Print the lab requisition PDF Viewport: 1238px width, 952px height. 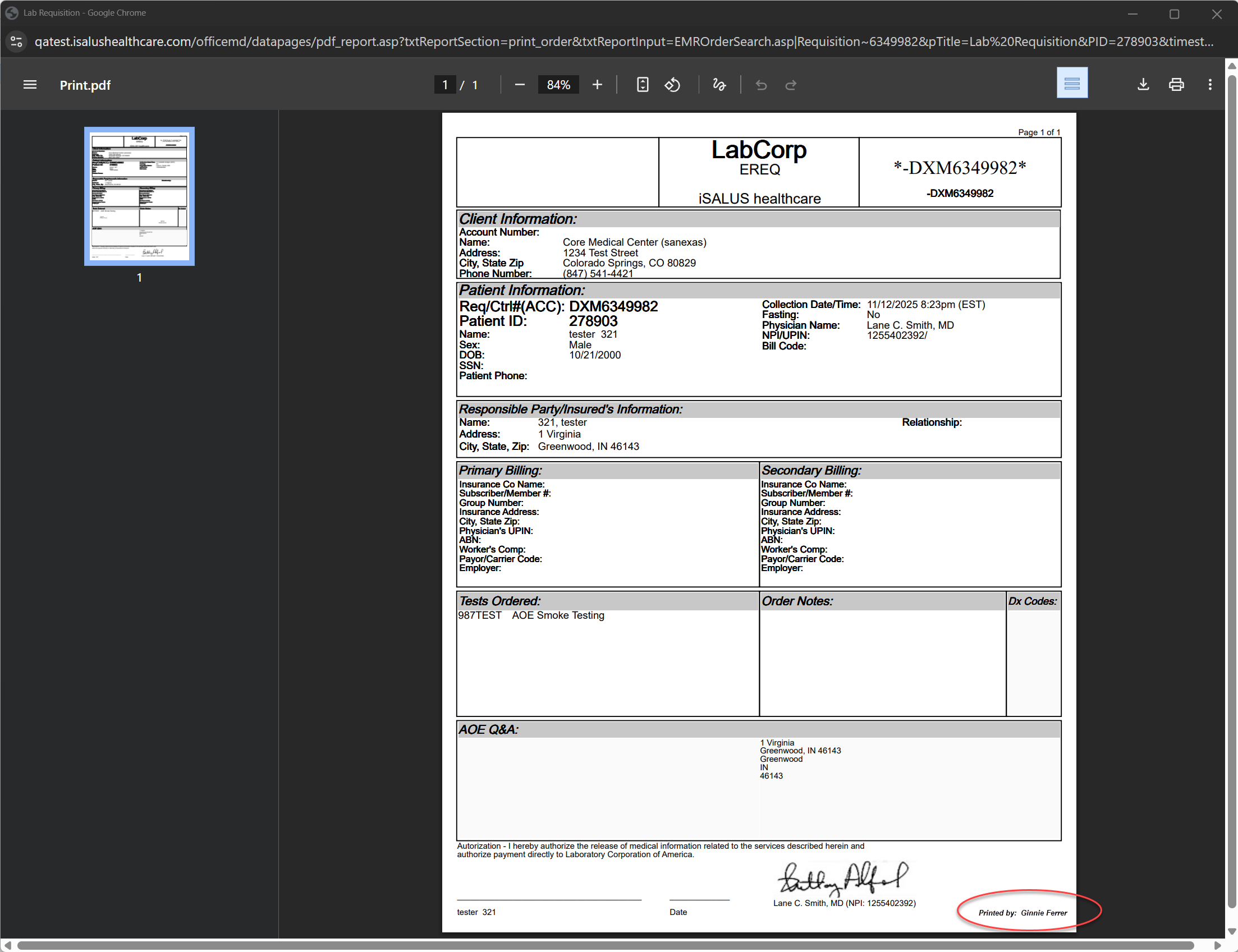click(1176, 85)
